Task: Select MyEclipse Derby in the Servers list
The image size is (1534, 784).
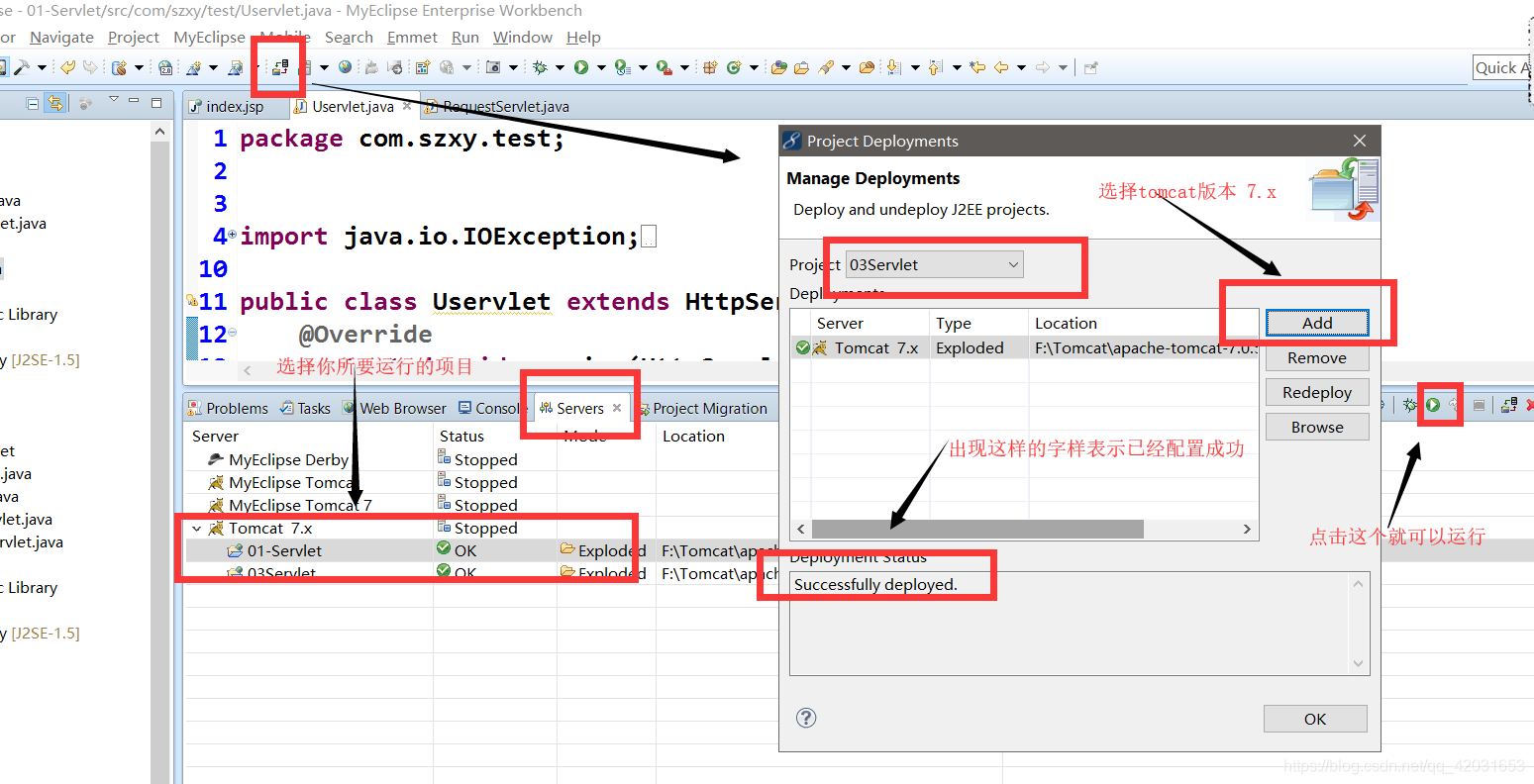Action: pyautogui.click(x=288, y=459)
